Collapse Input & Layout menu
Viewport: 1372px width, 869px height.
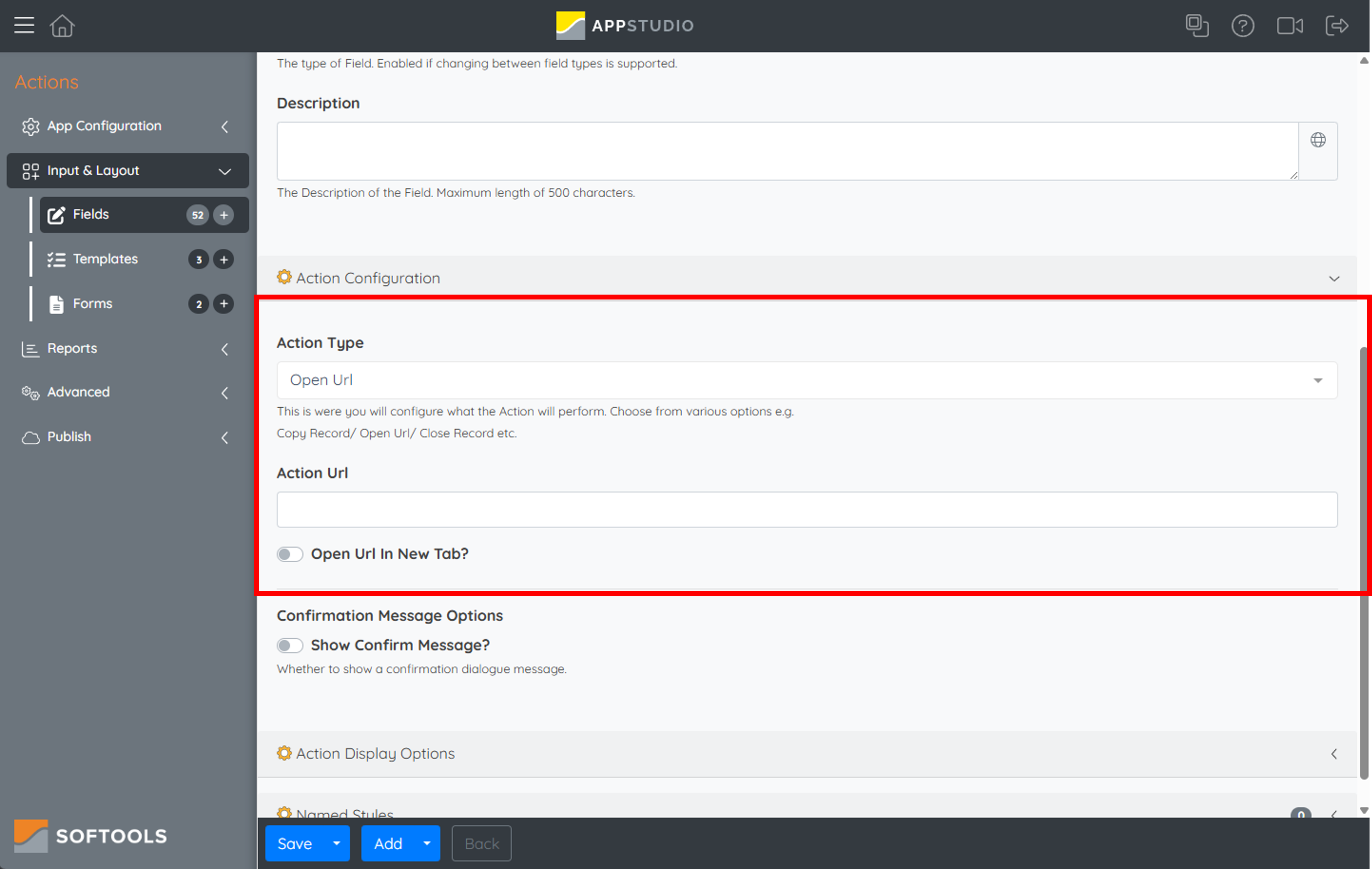tap(225, 171)
